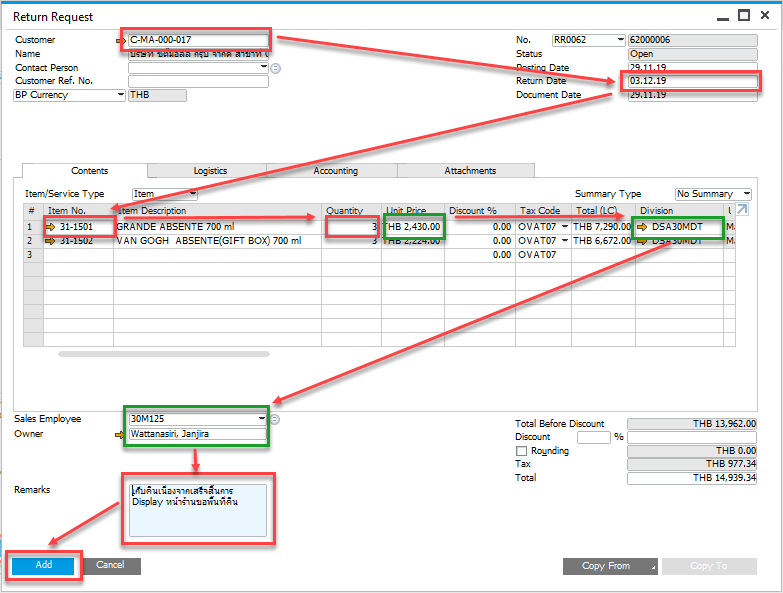Click the Return Date field 03.12.19
Screen dimensions: 783x593
pyautogui.click(x=693, y=81)
